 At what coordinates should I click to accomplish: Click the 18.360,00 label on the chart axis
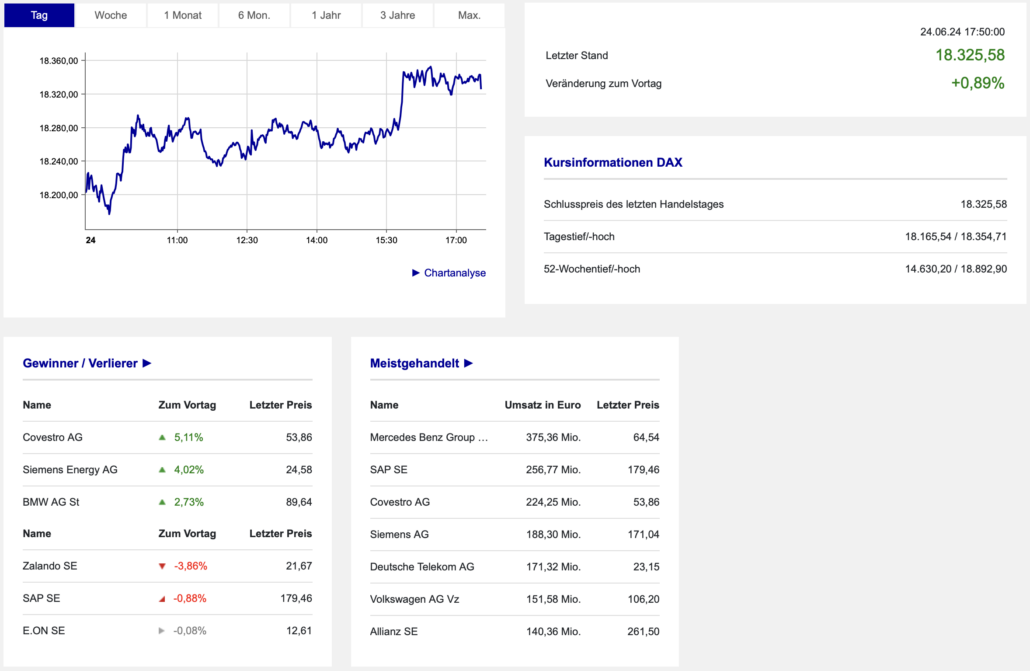click(58, 60)
